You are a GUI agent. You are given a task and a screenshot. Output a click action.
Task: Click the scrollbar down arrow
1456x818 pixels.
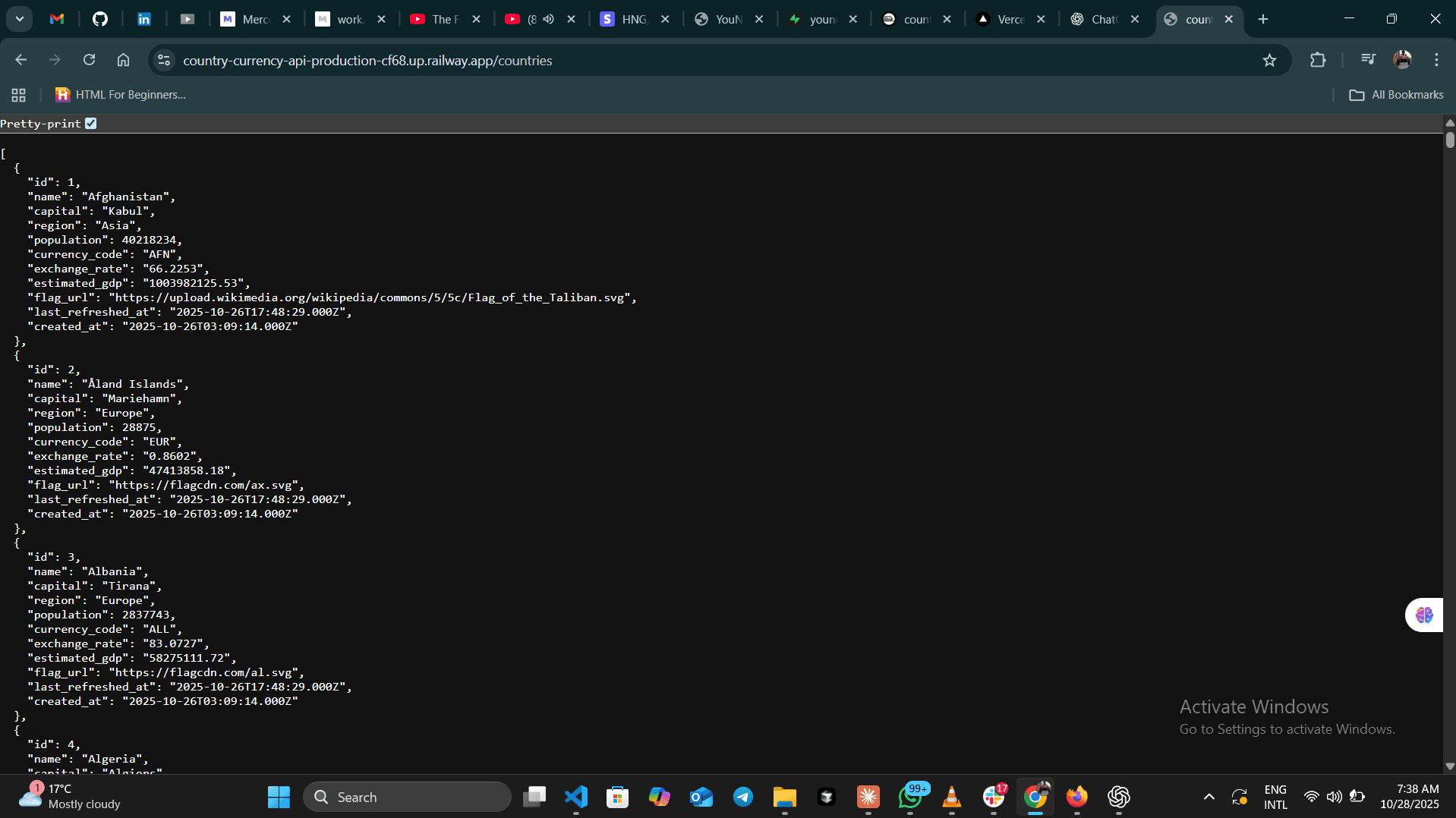coord(1450,766)
